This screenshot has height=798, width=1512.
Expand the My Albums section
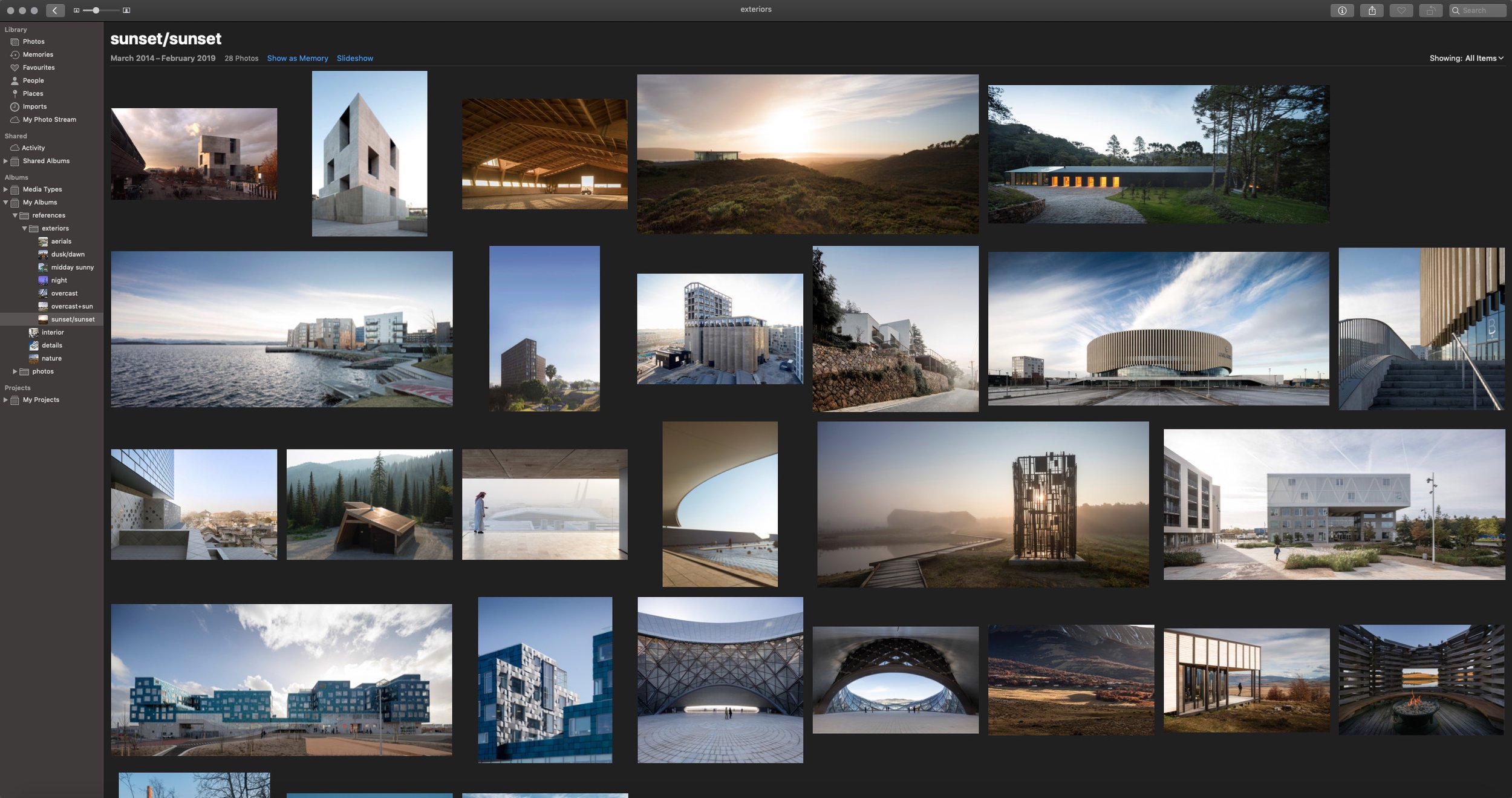6,203
